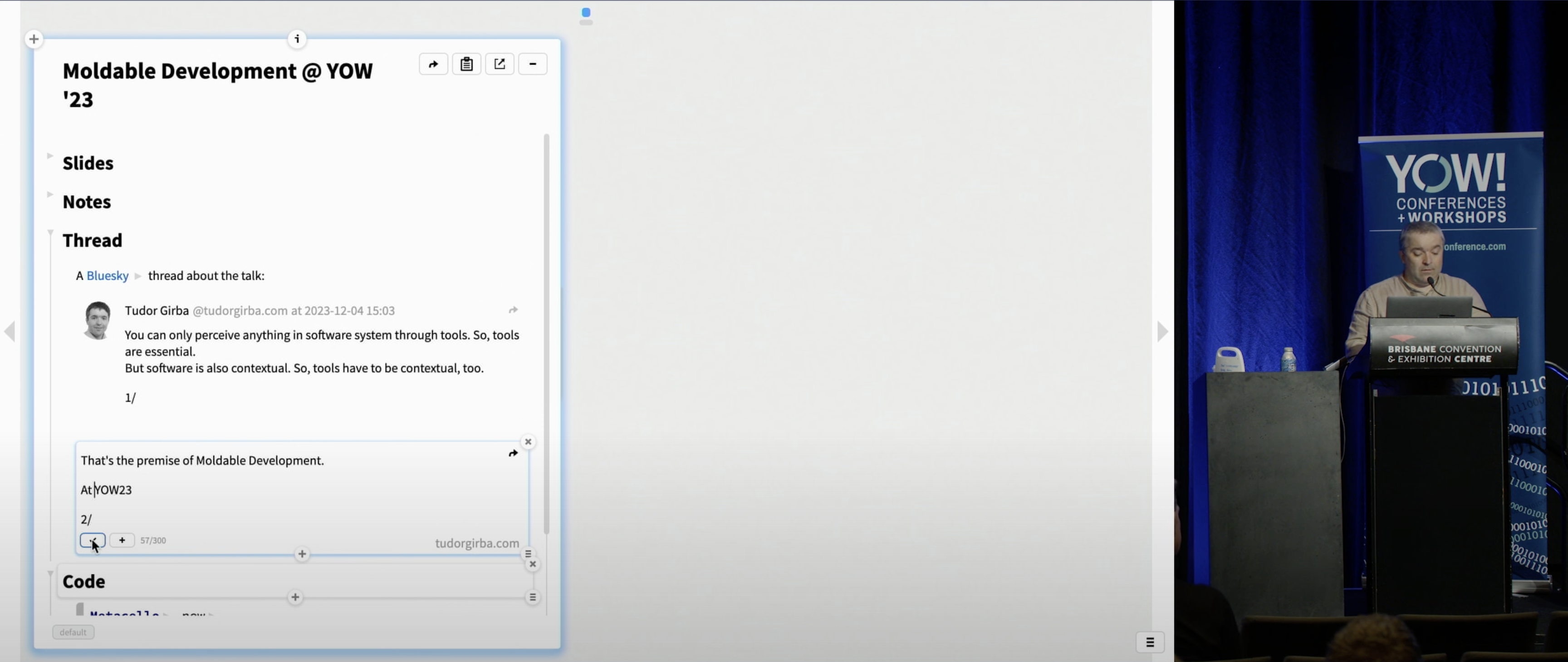Open hamburger menu at bottom-right of workspace

(1150, 642)
